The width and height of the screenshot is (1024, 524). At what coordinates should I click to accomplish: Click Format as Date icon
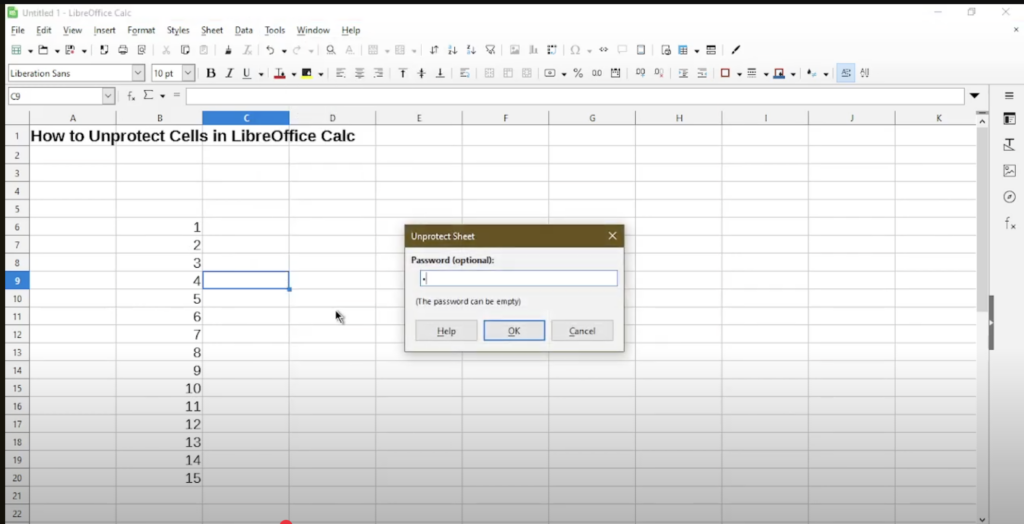click(615, 73)
